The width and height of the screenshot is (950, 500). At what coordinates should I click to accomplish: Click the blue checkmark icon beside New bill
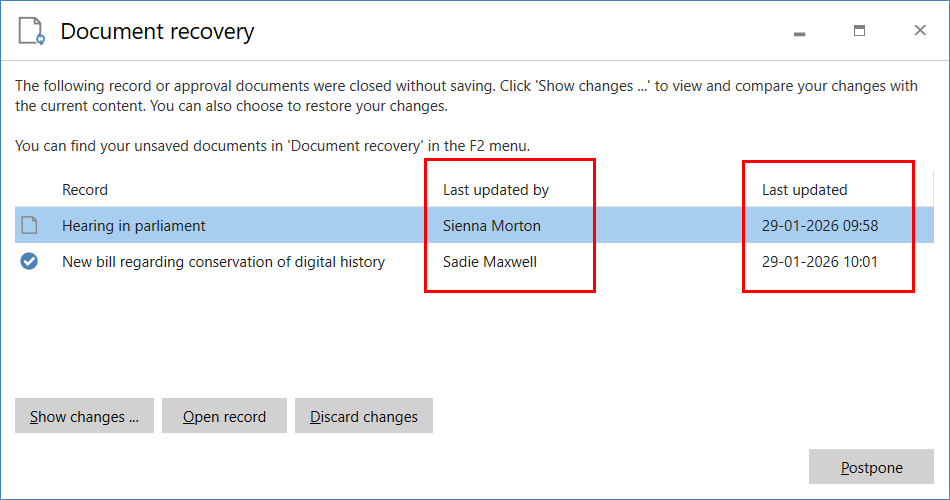click(x=29, y=261)
